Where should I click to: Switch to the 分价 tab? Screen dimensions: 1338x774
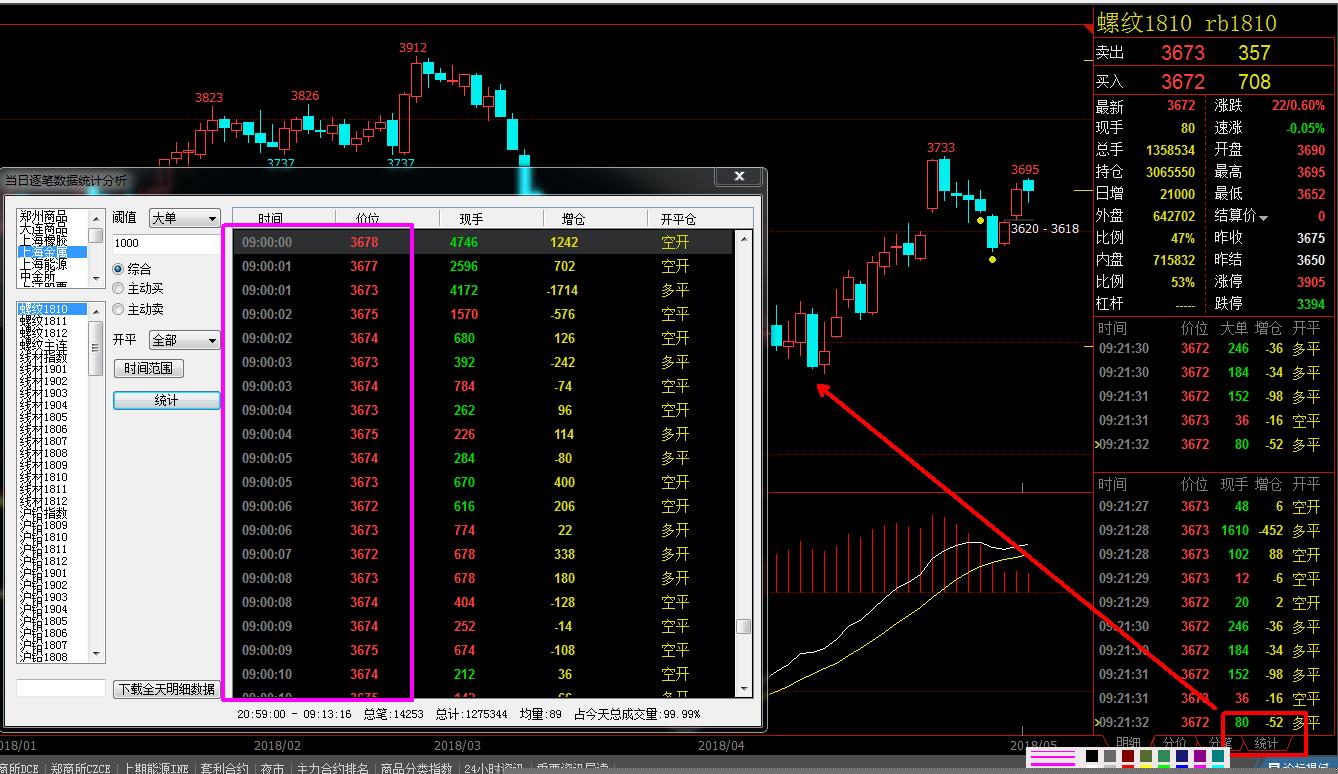pyautogui.click(x=1175, y=744)
